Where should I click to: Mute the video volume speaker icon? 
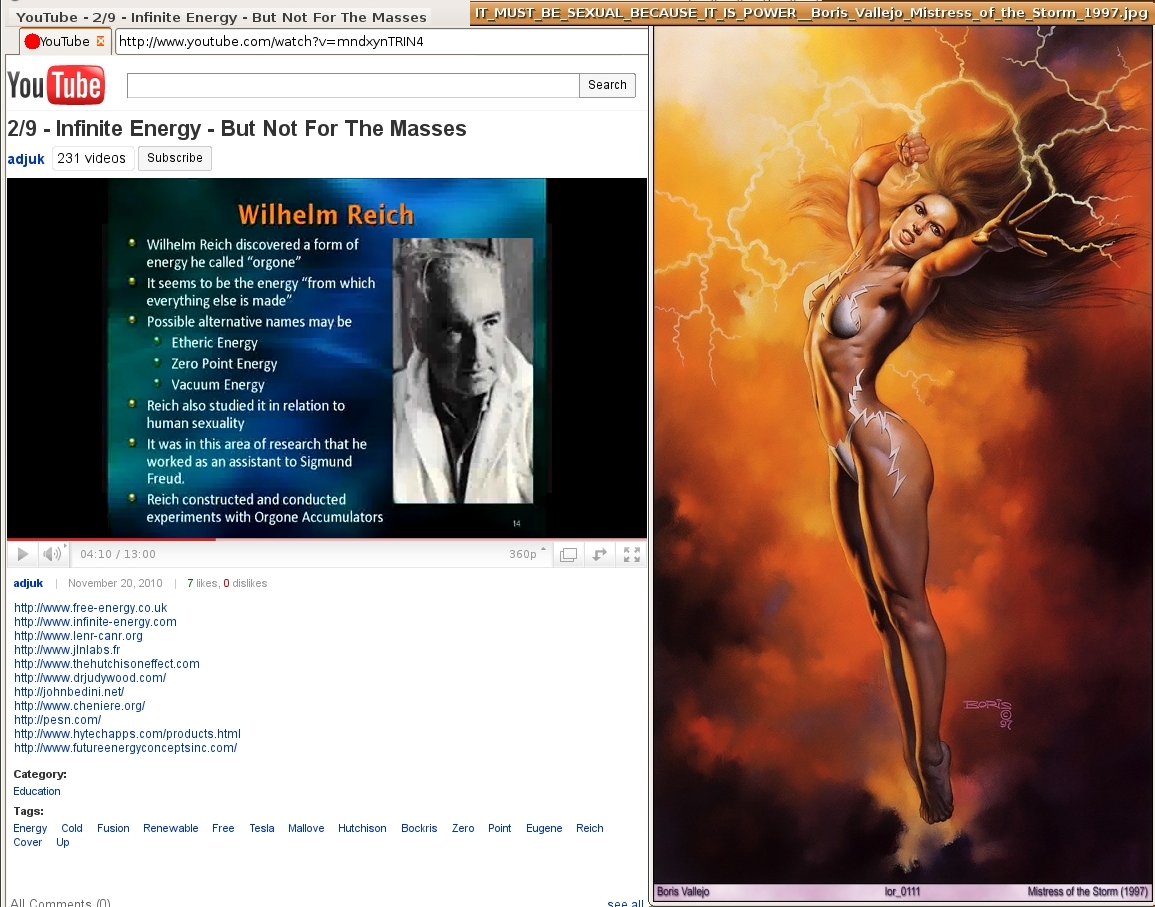pos(52,554)
